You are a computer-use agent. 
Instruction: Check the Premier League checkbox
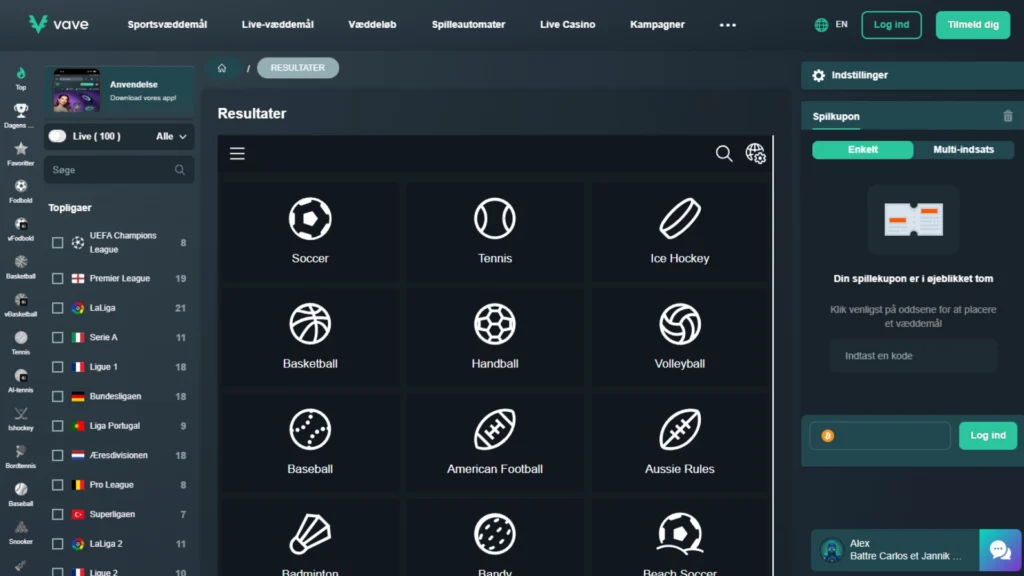click(57, 279)
